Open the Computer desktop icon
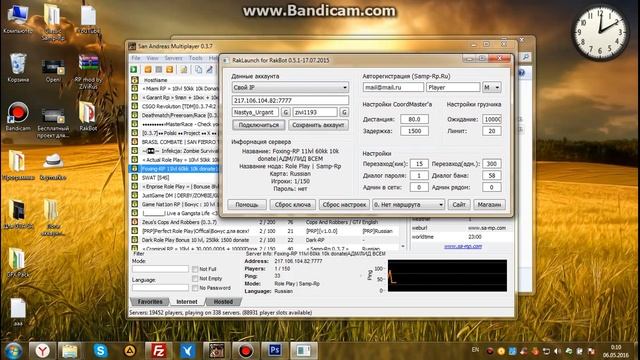The image size is (640, 360). 18,19
